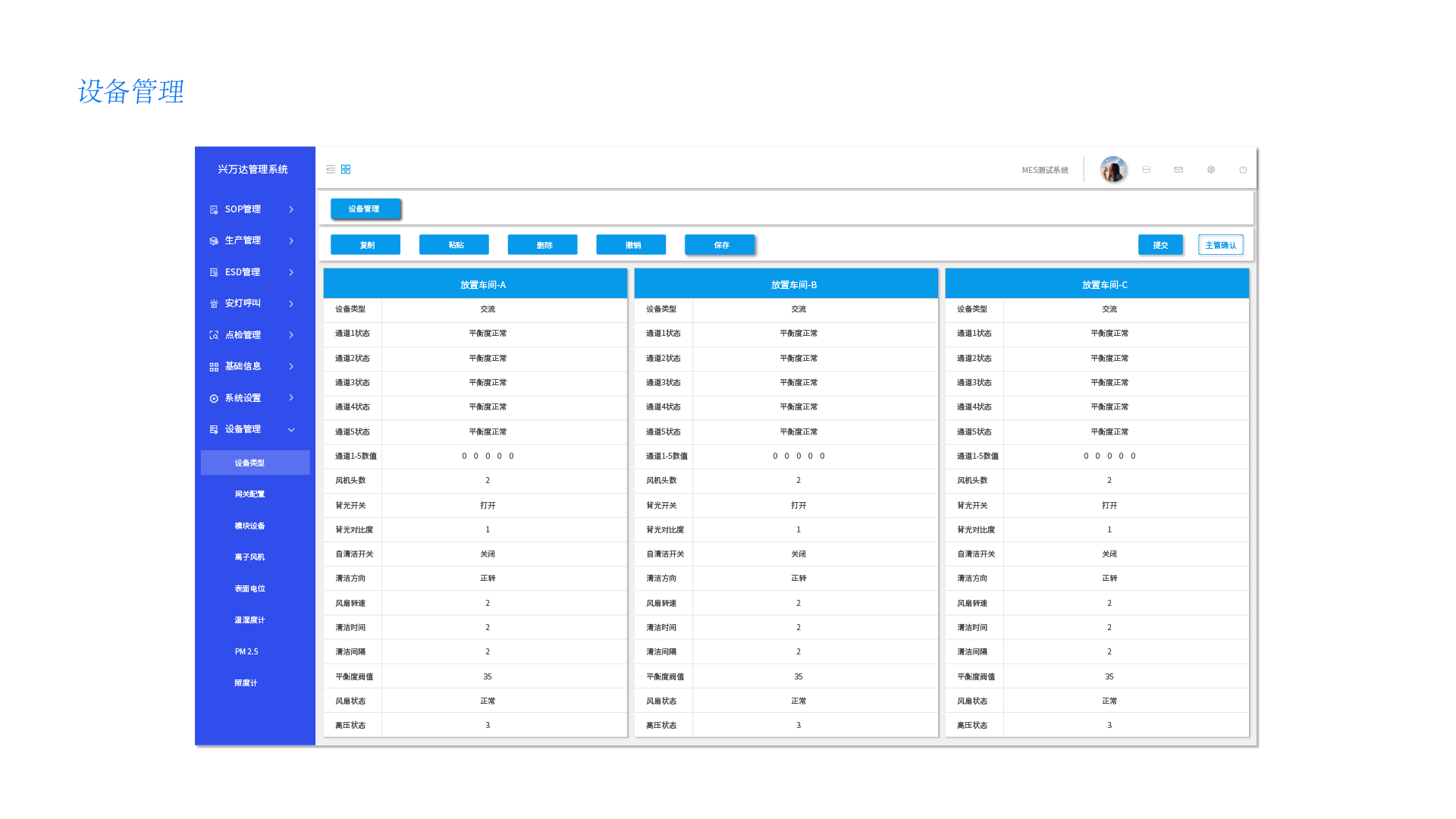Viewport: 1456px width, 819px height.
Task: Click the power logout icon
Action: click(1243, 170)
